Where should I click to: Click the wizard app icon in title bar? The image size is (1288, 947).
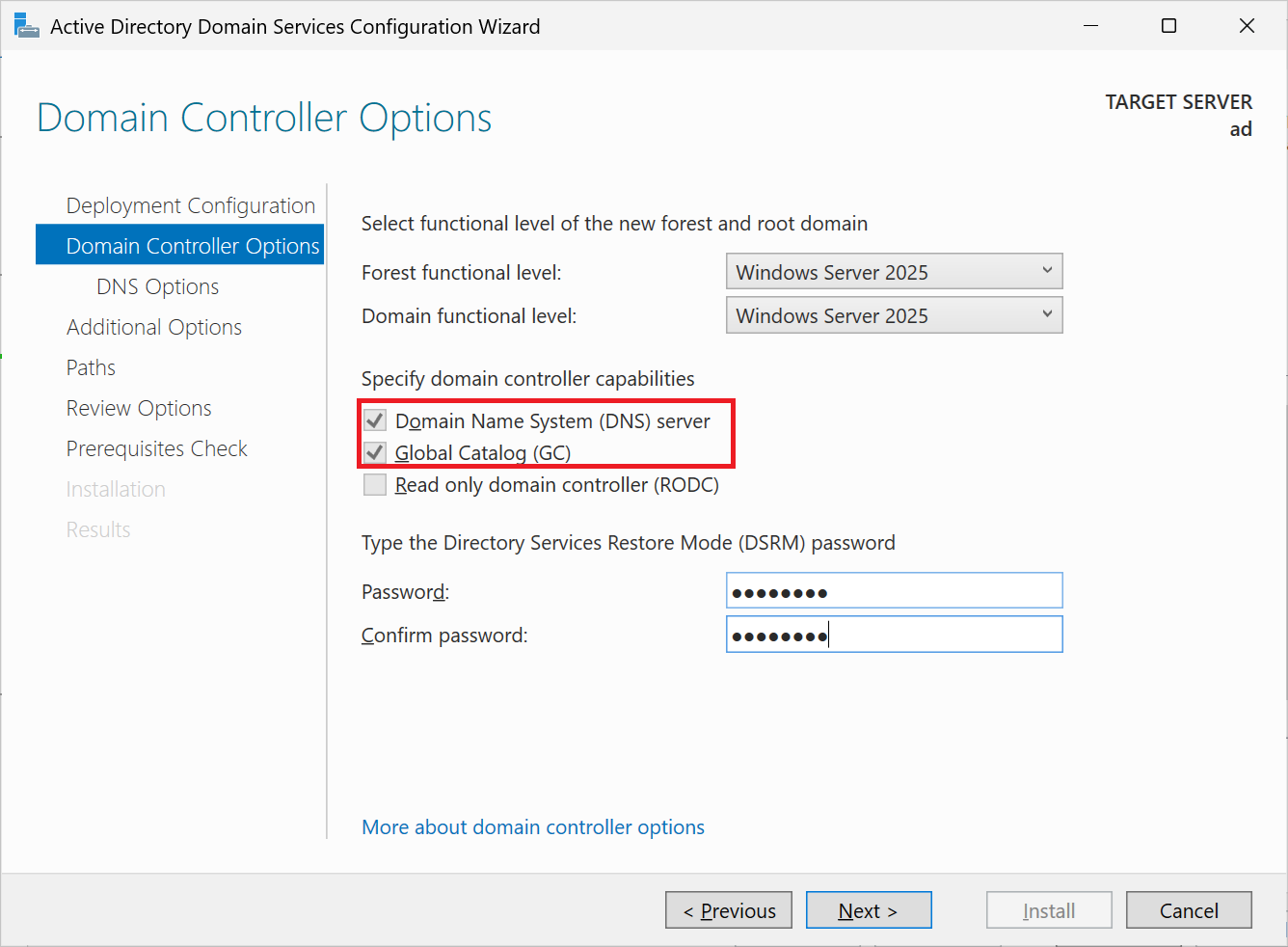tap(26, 26)
